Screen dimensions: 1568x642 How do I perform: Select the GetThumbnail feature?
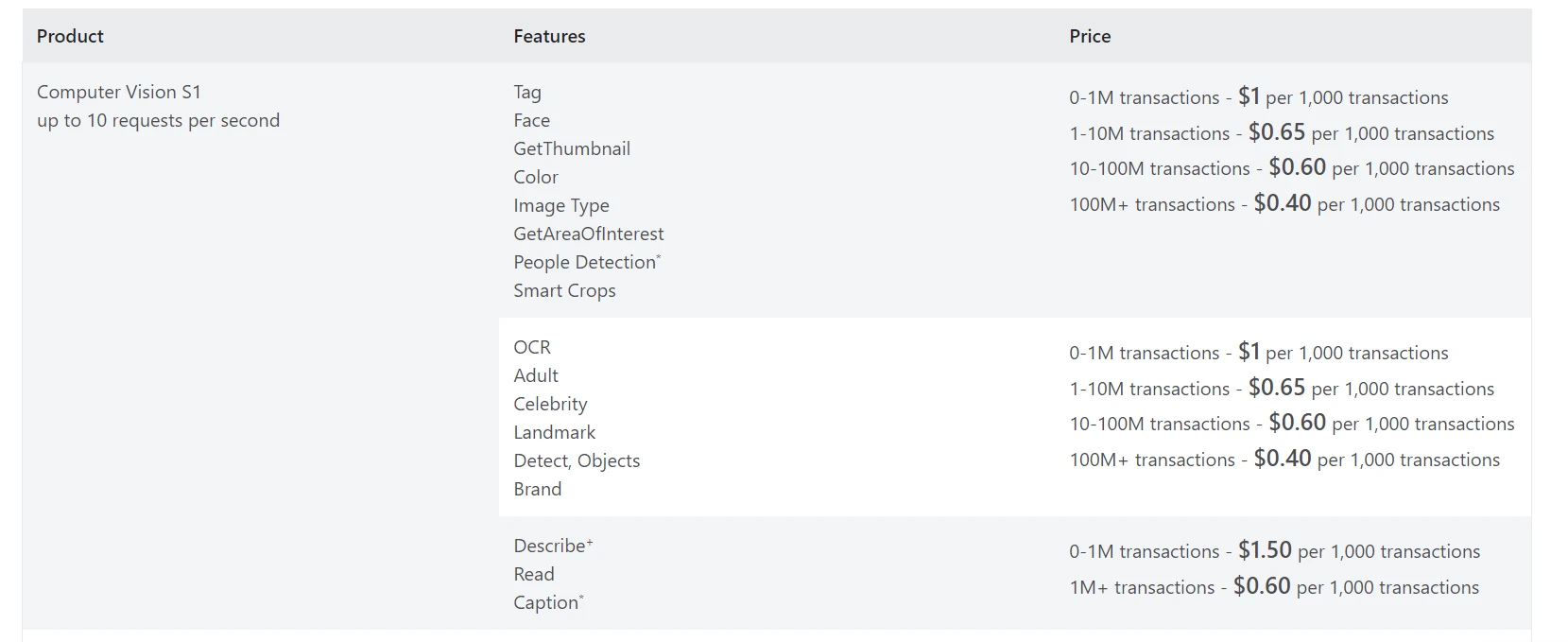coord(572,148)
